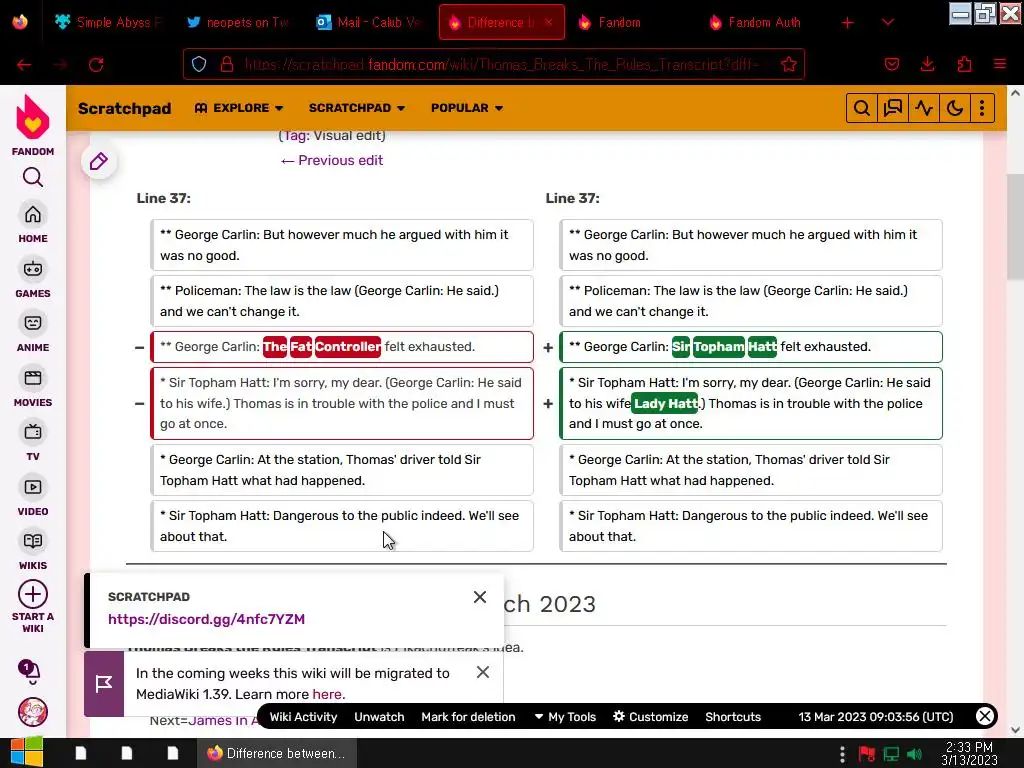This screenshot has width=1024, height=768.
Task: Switch to the neopets on Twitter tab
Action: tap(238, 22)
